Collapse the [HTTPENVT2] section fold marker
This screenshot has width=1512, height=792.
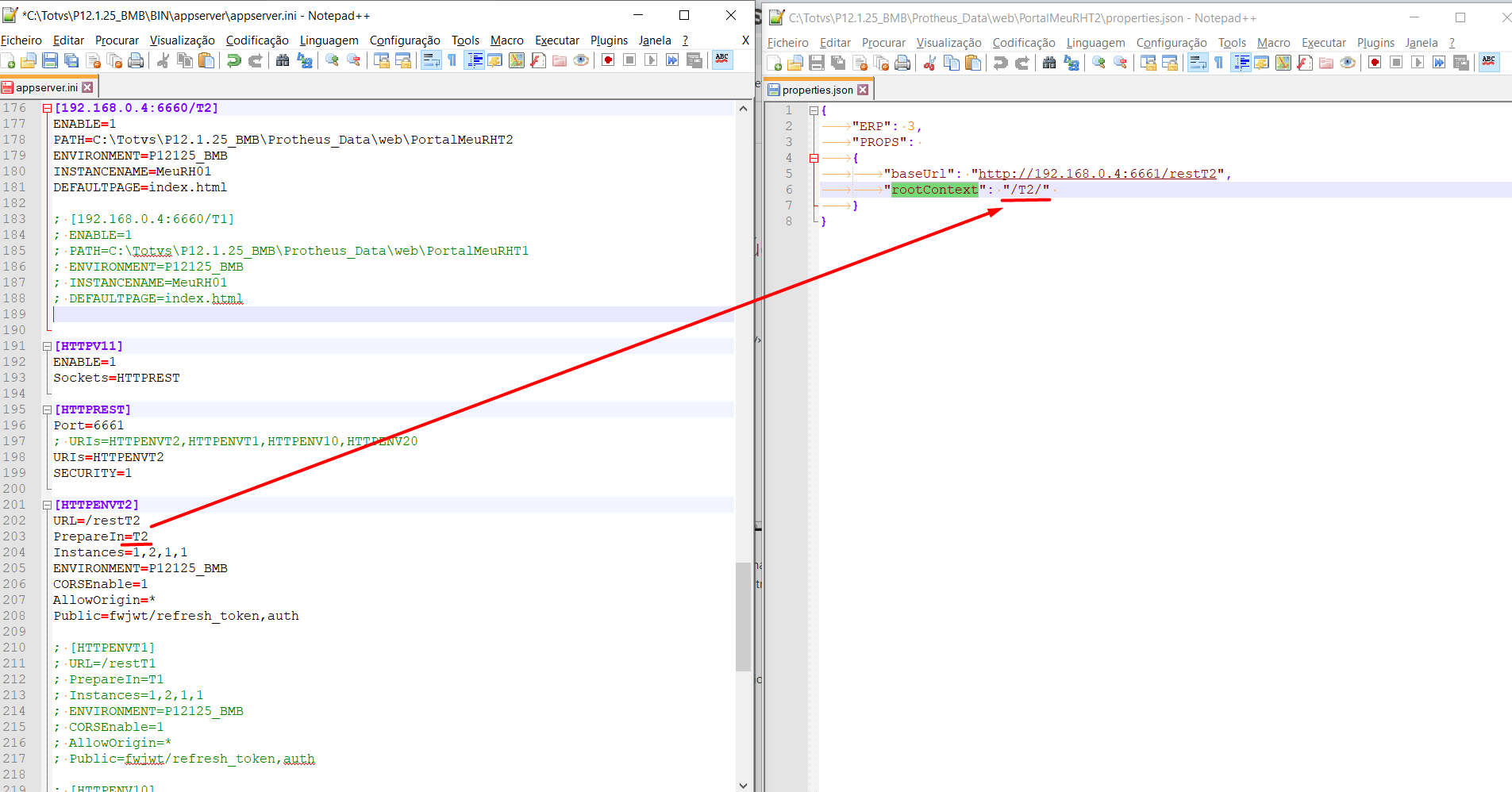(47, 505)
